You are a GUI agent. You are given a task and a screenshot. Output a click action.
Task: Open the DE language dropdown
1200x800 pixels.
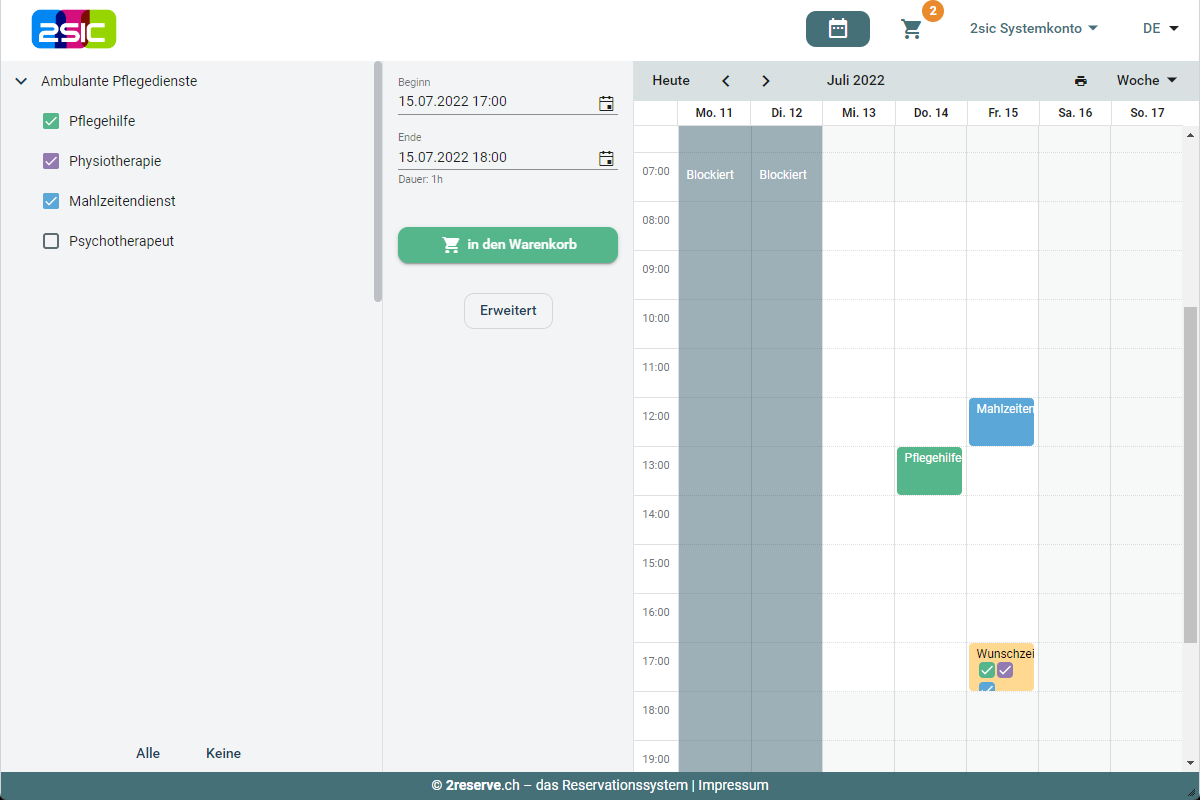pyautogui.click(x=1160, y=29)
